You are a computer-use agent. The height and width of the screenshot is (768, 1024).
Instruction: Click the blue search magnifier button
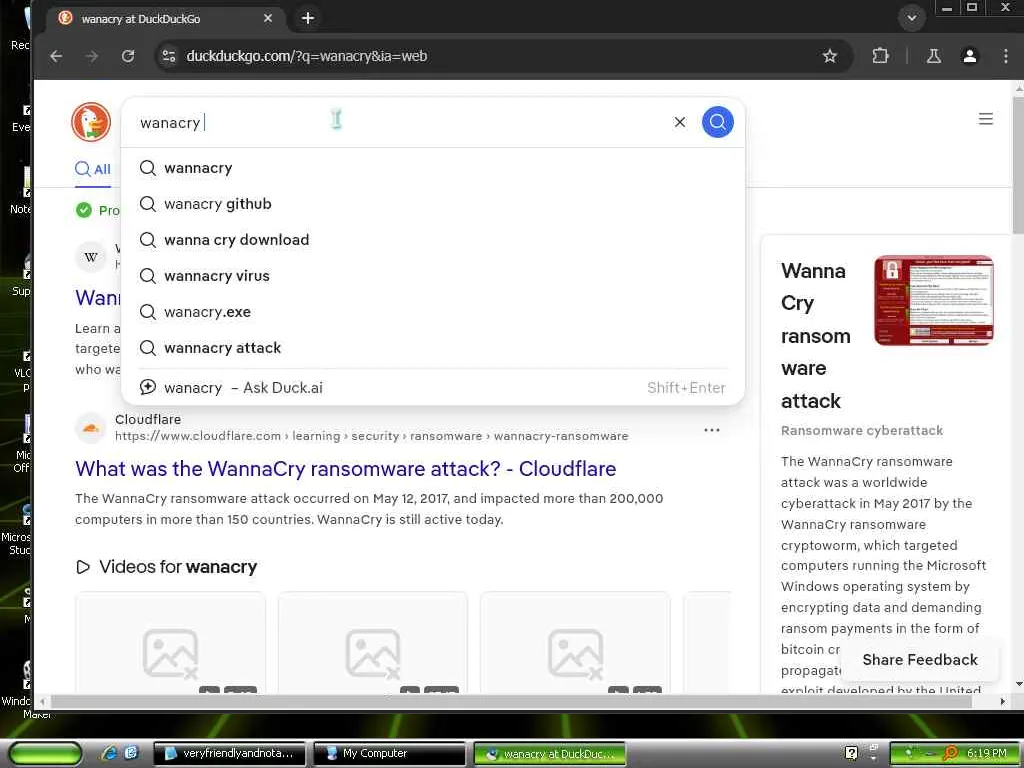717,122
